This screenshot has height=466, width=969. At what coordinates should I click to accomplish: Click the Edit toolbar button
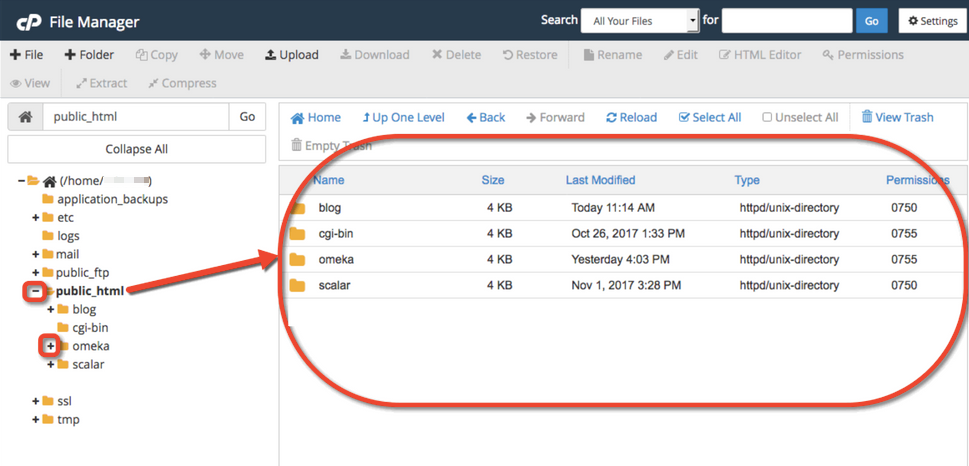tap(680, 55)
